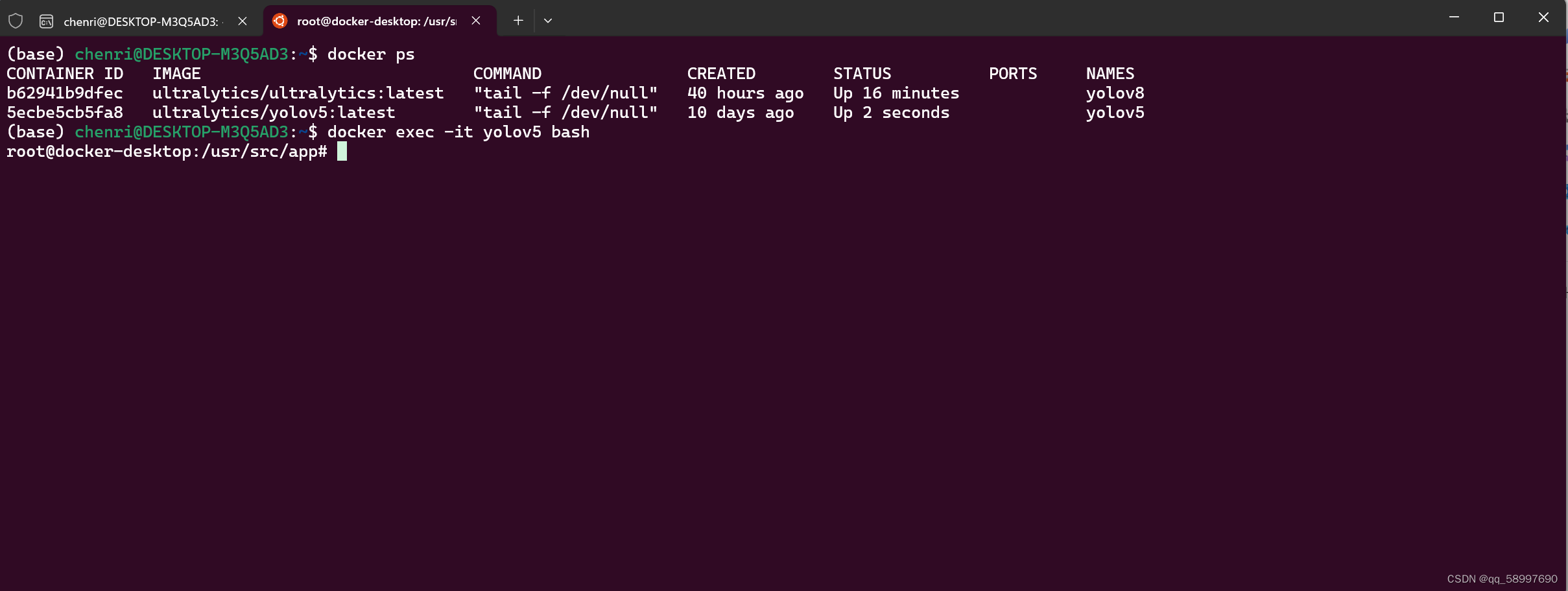Screen dimensions: 1568x591
Task: Minimize the terminal window
Action: [x=1454, y=17]
